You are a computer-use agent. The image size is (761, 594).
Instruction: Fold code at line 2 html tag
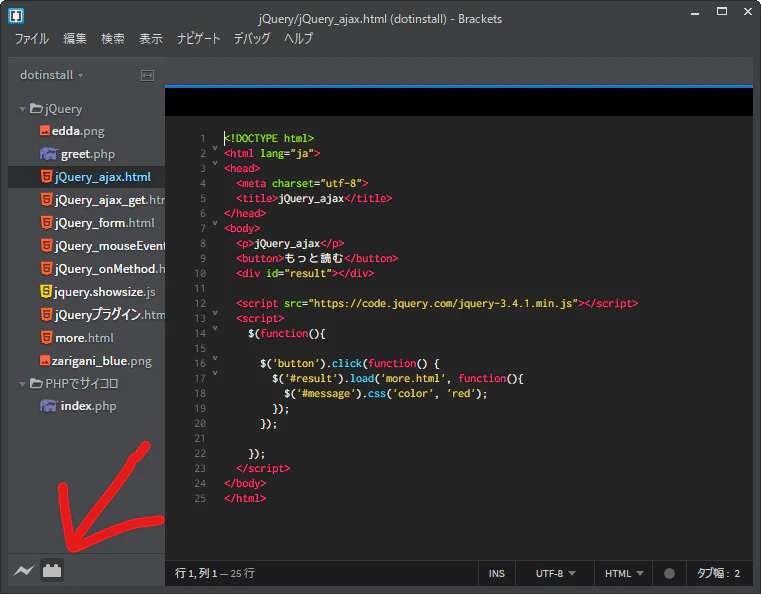[x=215, y=148]
